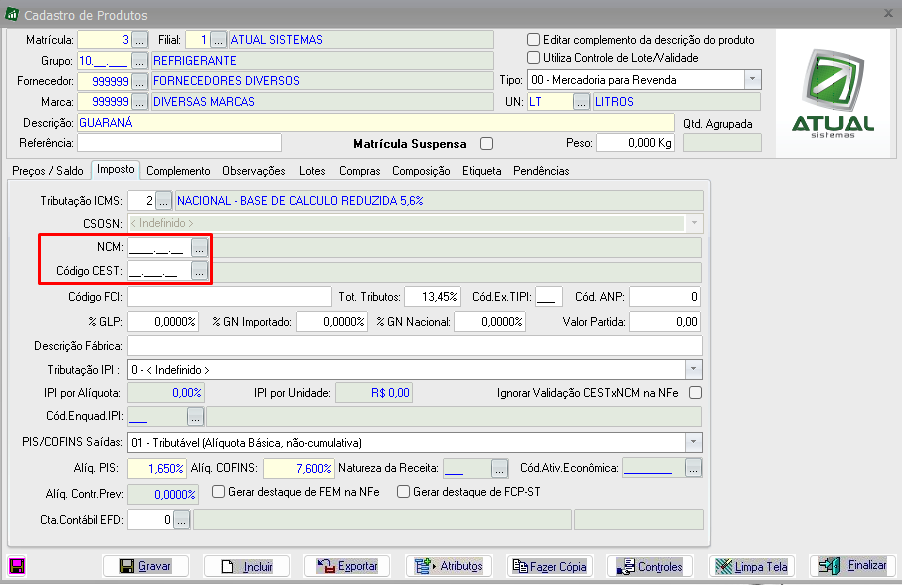Screen dimensions: 902x585
Task: Open the Tributação ICMS lookup button
Action: 163,201
